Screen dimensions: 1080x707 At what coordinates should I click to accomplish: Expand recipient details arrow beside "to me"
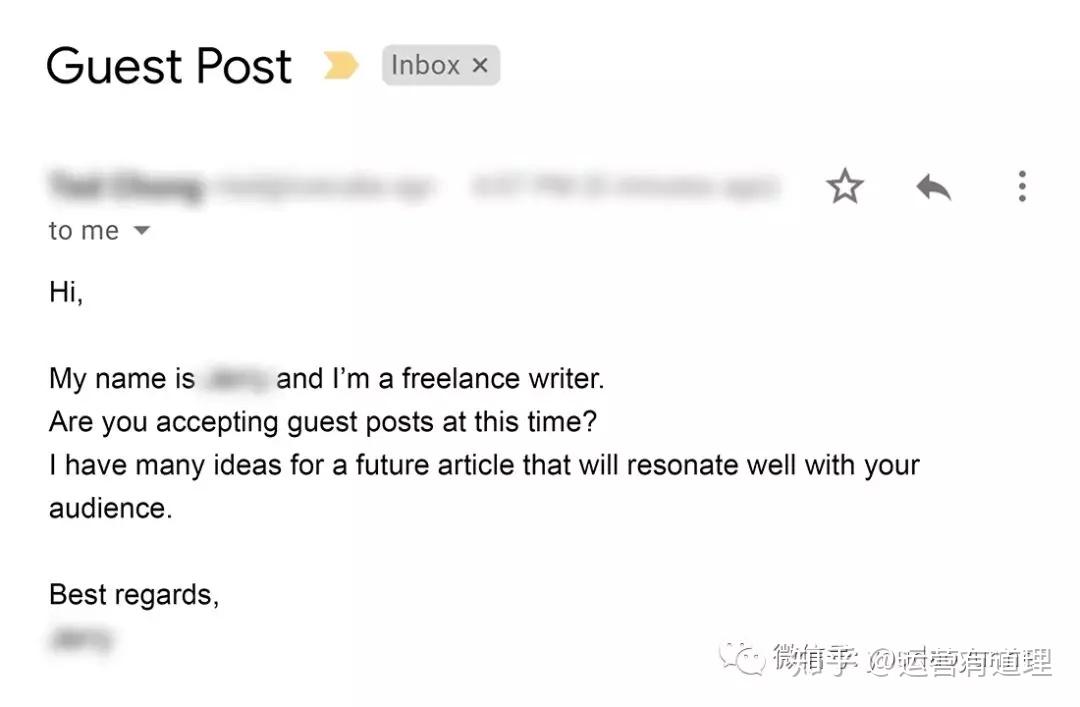(141, 230)
